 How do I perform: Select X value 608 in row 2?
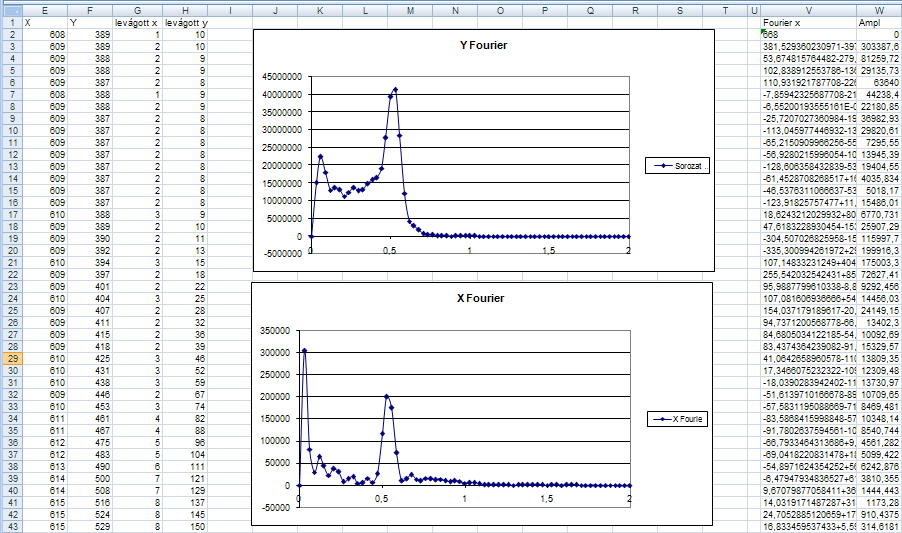point(45,34)
